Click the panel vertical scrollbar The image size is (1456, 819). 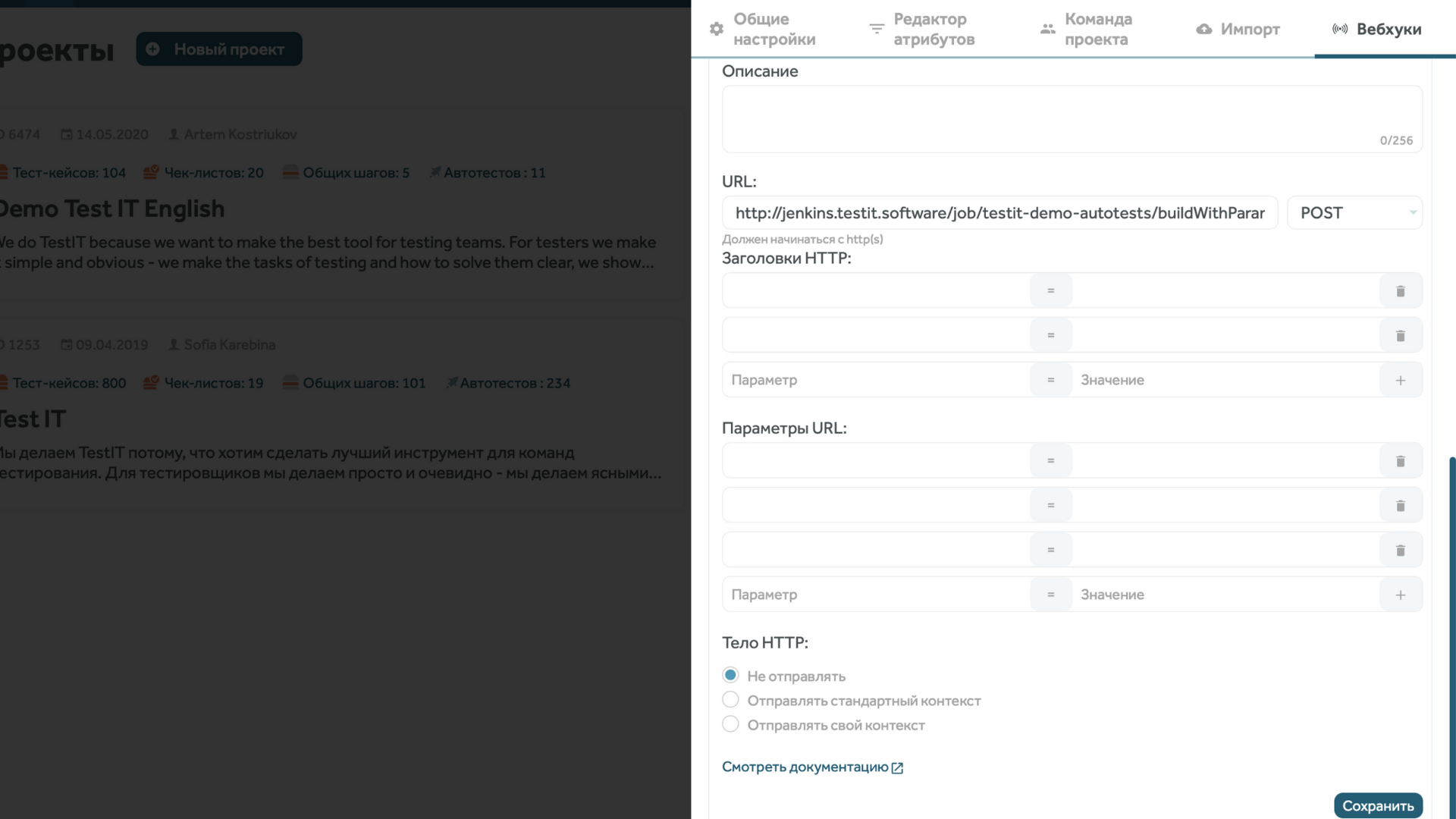tap(1451, 637)
